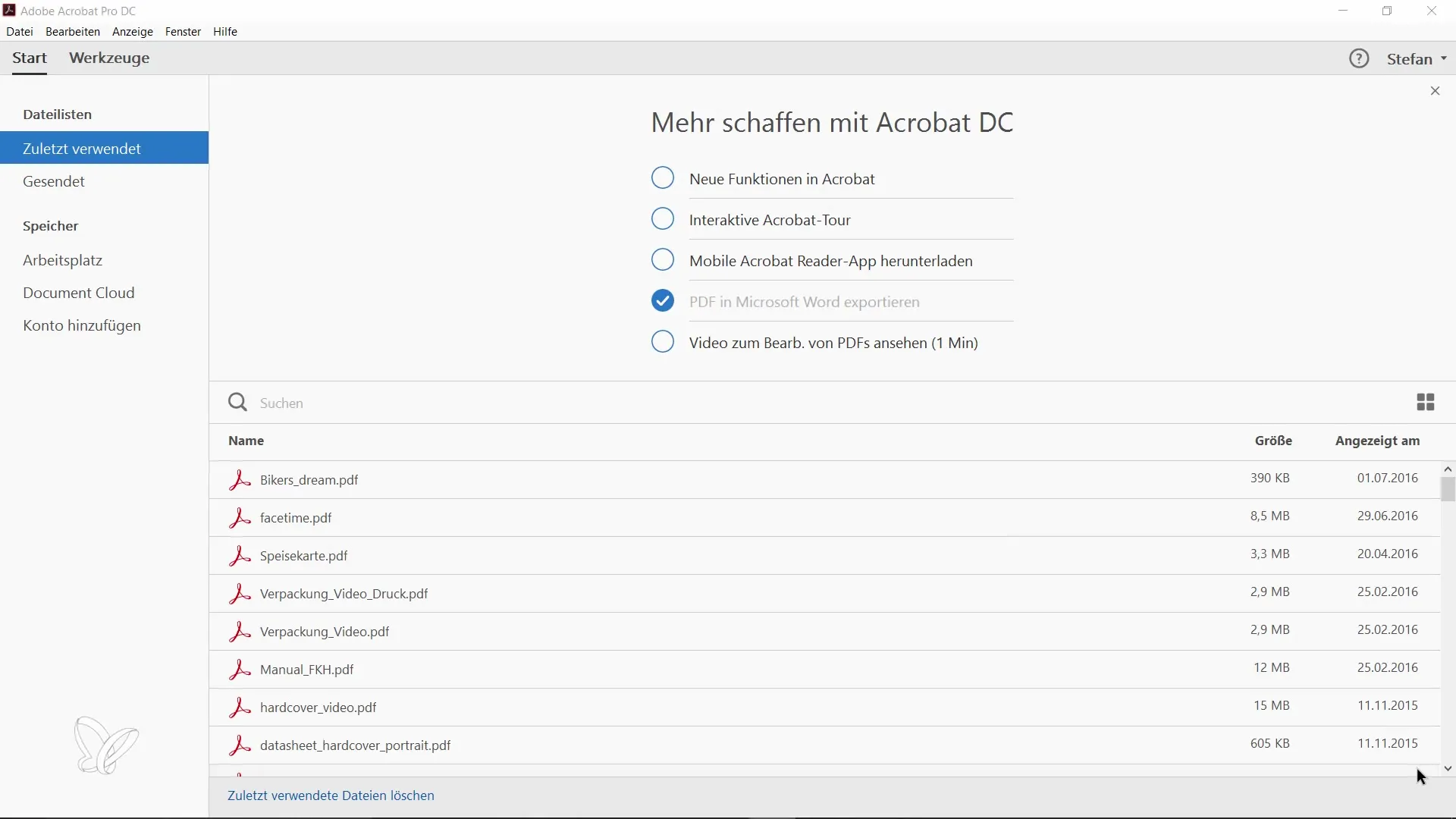Image resolution: width=1456 pixels, height=819 pixels.
Task: Open the Datei menu
Action: pyautogui.click(x=20, y=32)
